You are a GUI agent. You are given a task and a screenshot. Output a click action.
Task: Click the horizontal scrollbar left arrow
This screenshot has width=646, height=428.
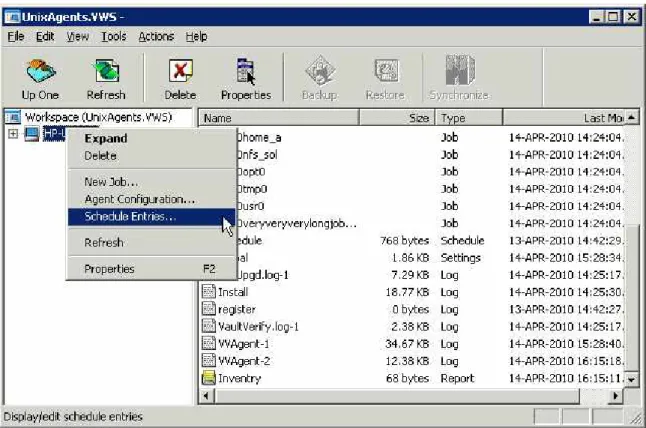click(x=206, y=396)
